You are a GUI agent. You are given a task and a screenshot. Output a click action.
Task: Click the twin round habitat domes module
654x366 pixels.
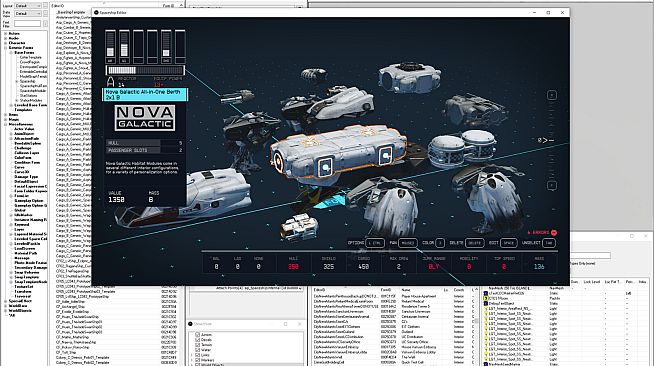coord(463,148)
